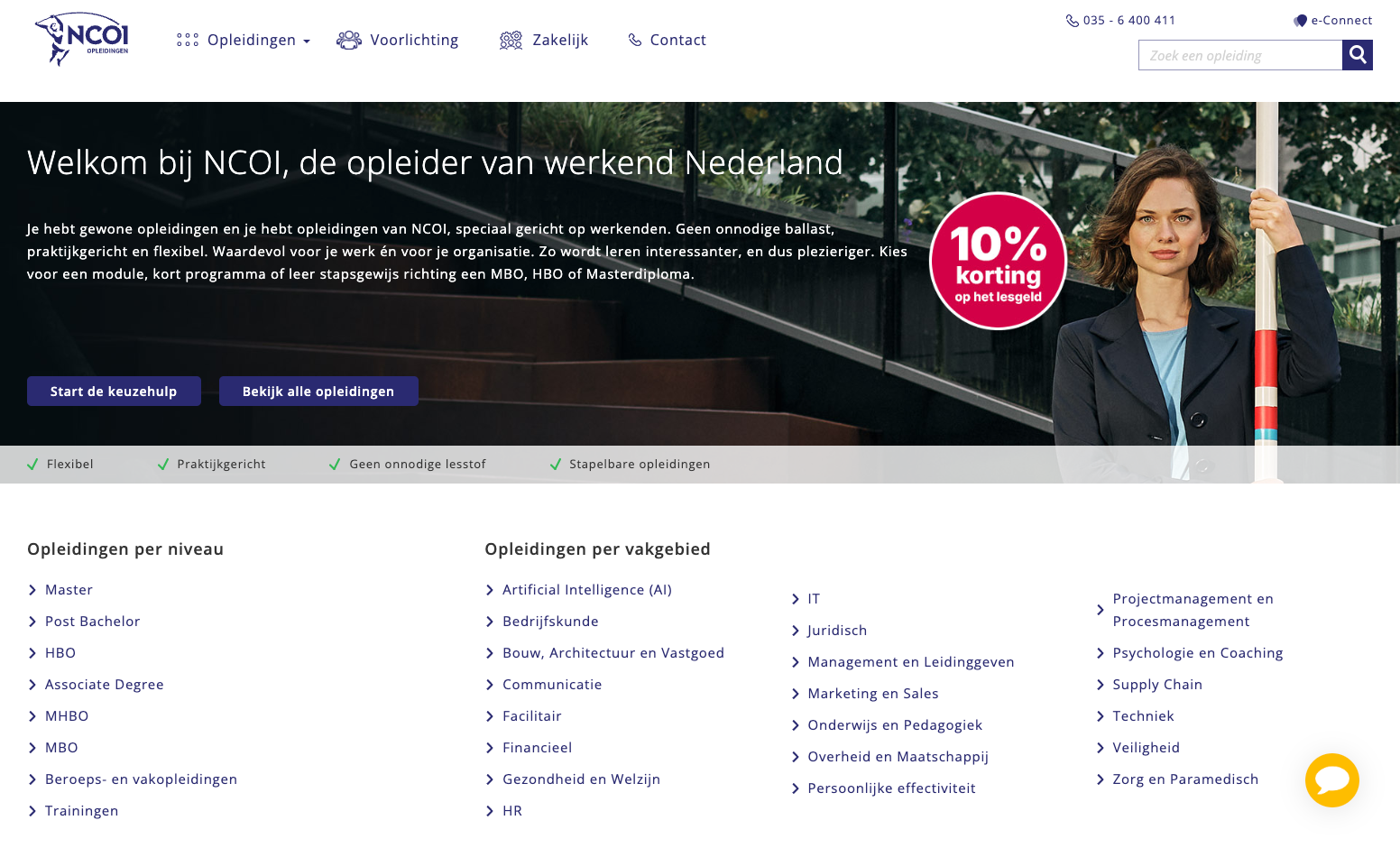Click the magnifier search button
1400x848 pixels.
pos(1357,55)
